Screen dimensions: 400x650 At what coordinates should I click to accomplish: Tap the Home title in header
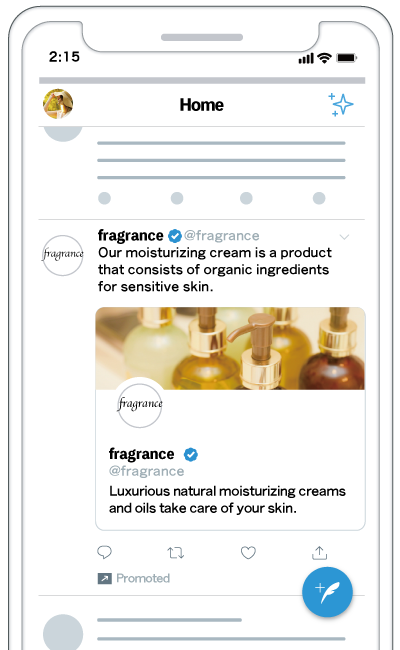(201, 105)
